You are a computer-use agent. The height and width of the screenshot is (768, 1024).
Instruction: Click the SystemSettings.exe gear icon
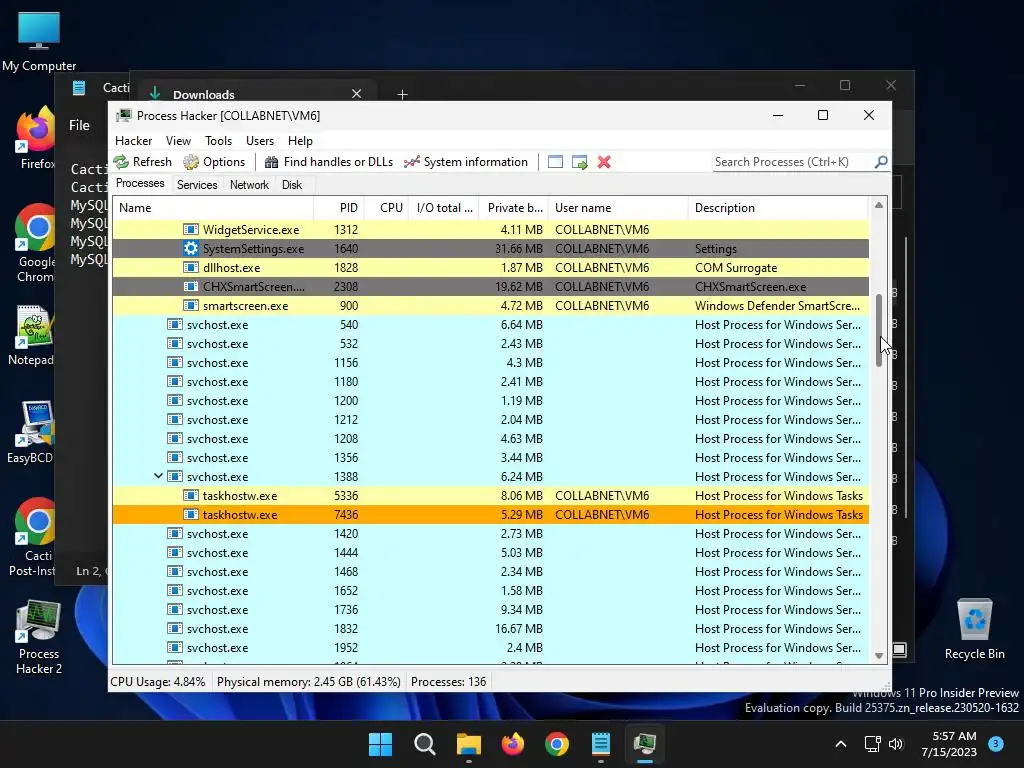[191, 248]
